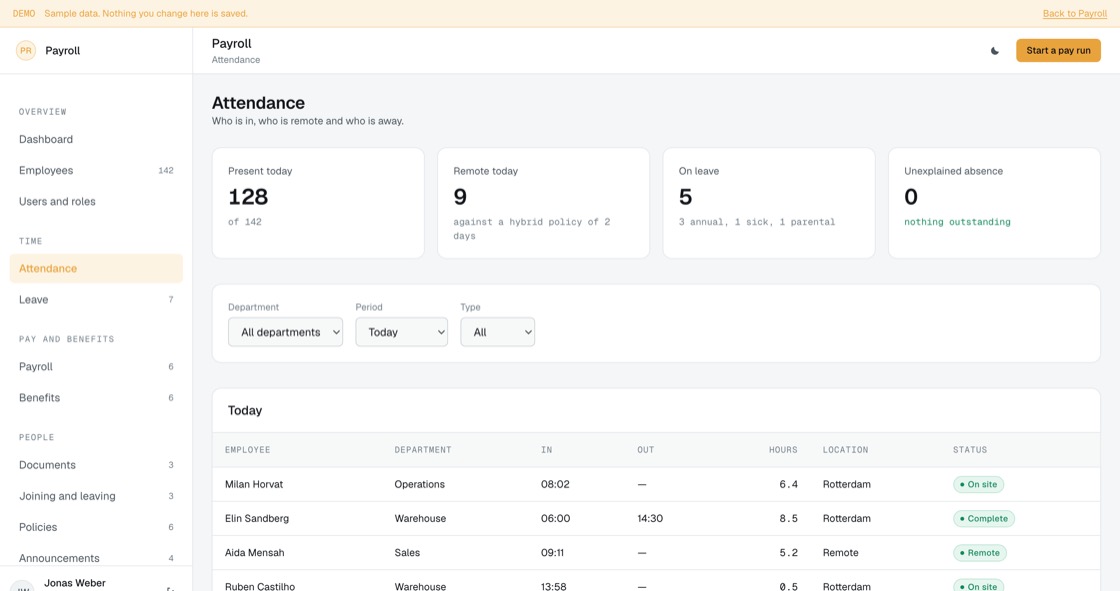Click the On site status badge for Milan Horvat
The width and height of the screenshot is (1120, 591).
(x=979, y=485)
